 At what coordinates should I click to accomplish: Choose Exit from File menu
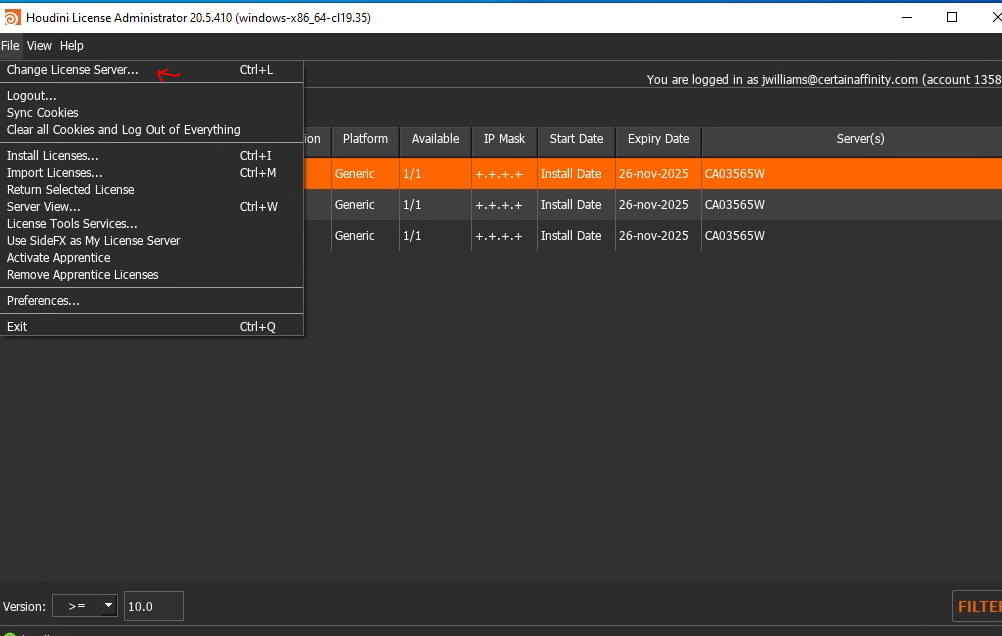coord(151,327)
